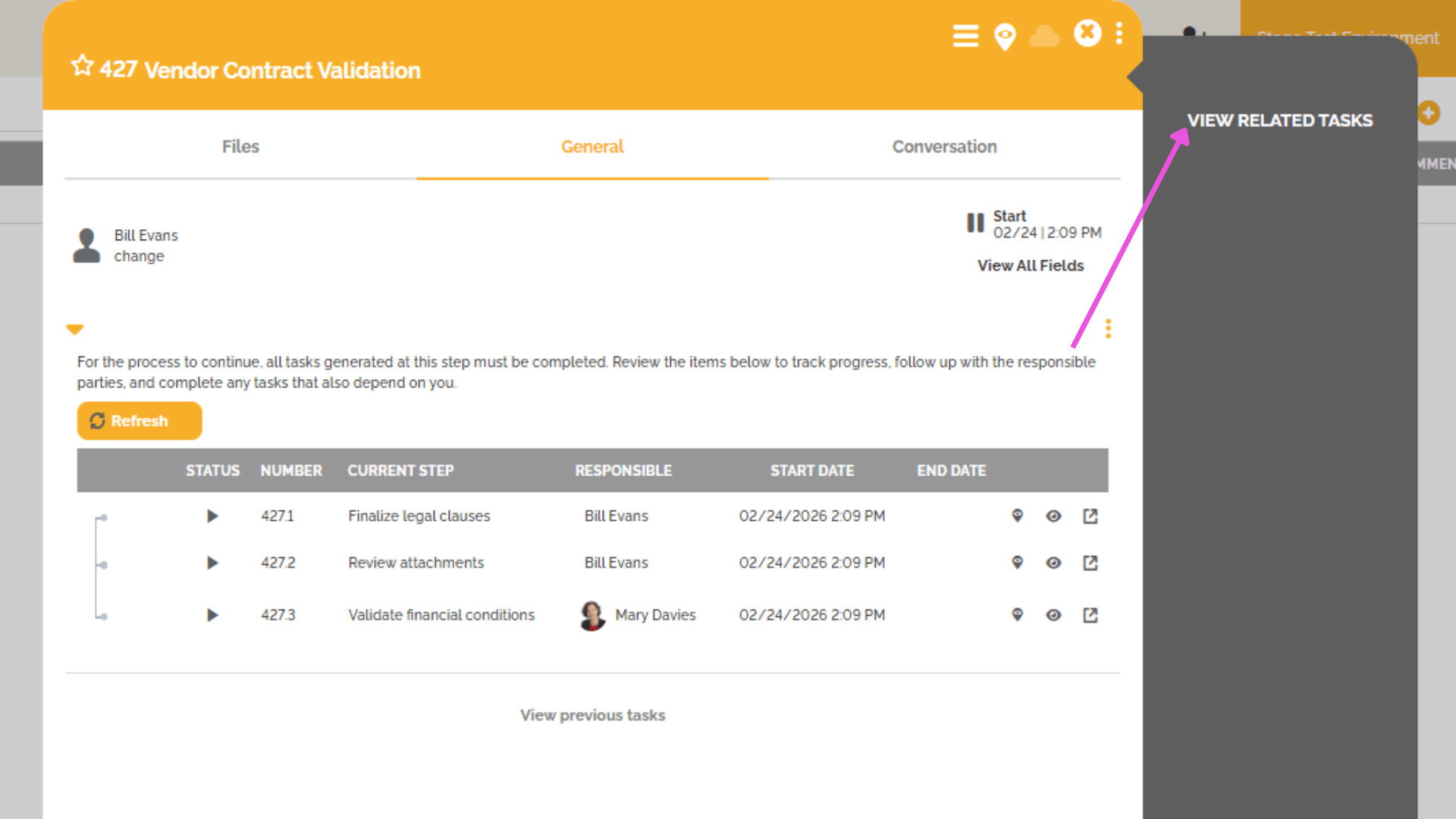
Task: Click play arrow status for task 427.1
Action: coord(212,516)
